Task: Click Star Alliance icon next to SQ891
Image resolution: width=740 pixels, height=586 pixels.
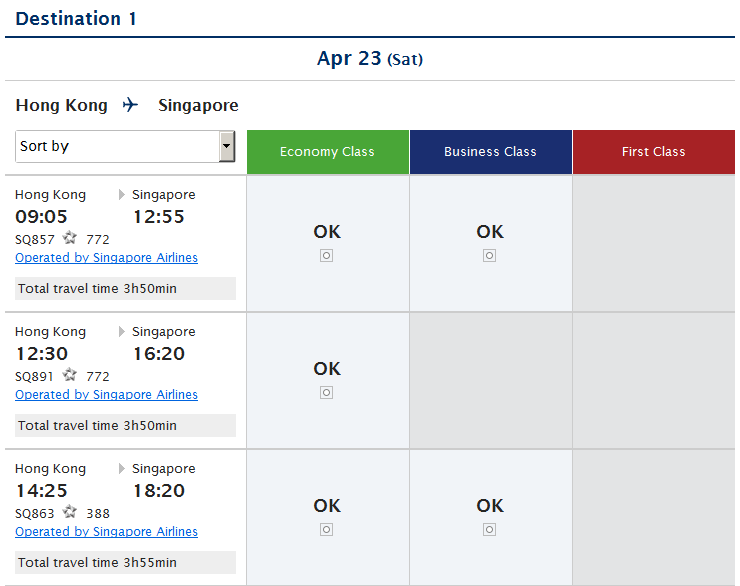Action: pos(70,375)
